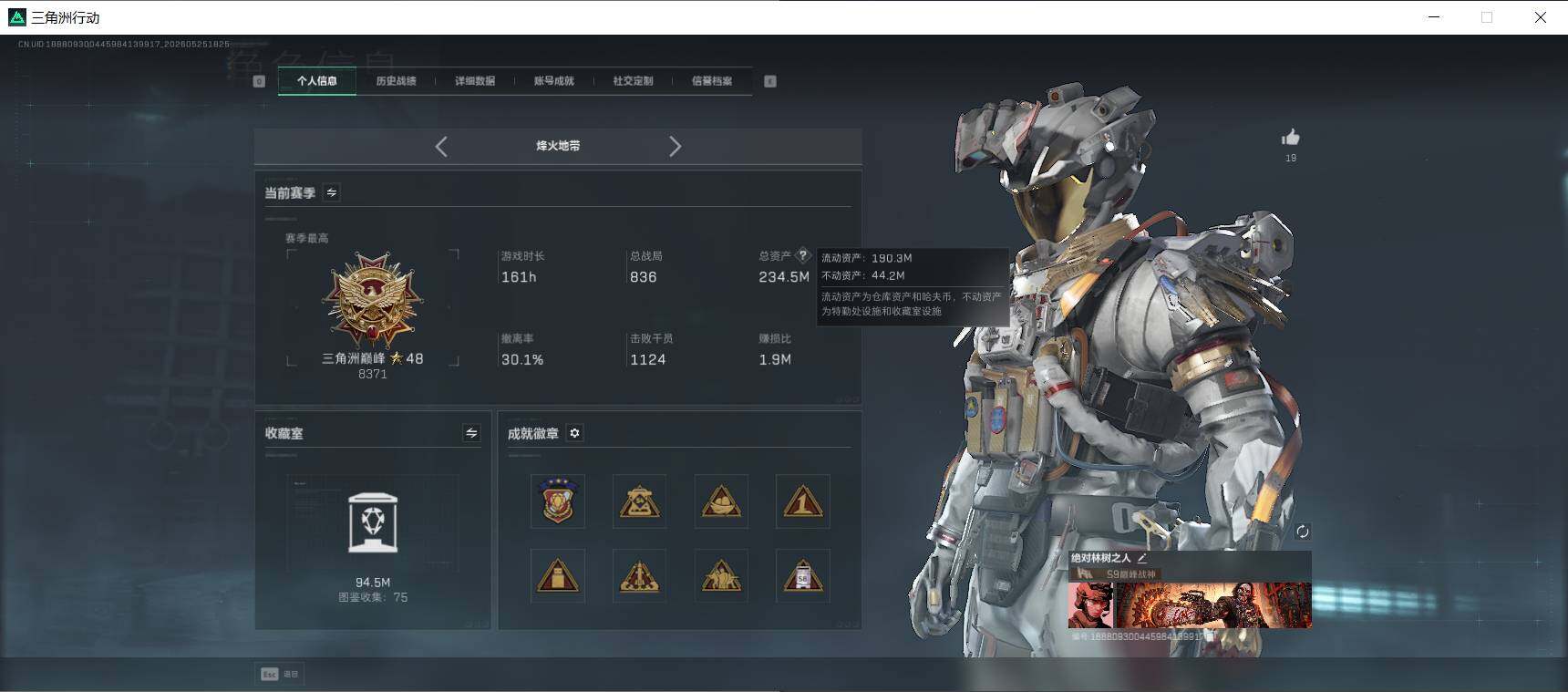The height and width of the screenshot is (692, 1568).
Task: Click the 总战局 836 value
Action: click(x=643, y=277)
